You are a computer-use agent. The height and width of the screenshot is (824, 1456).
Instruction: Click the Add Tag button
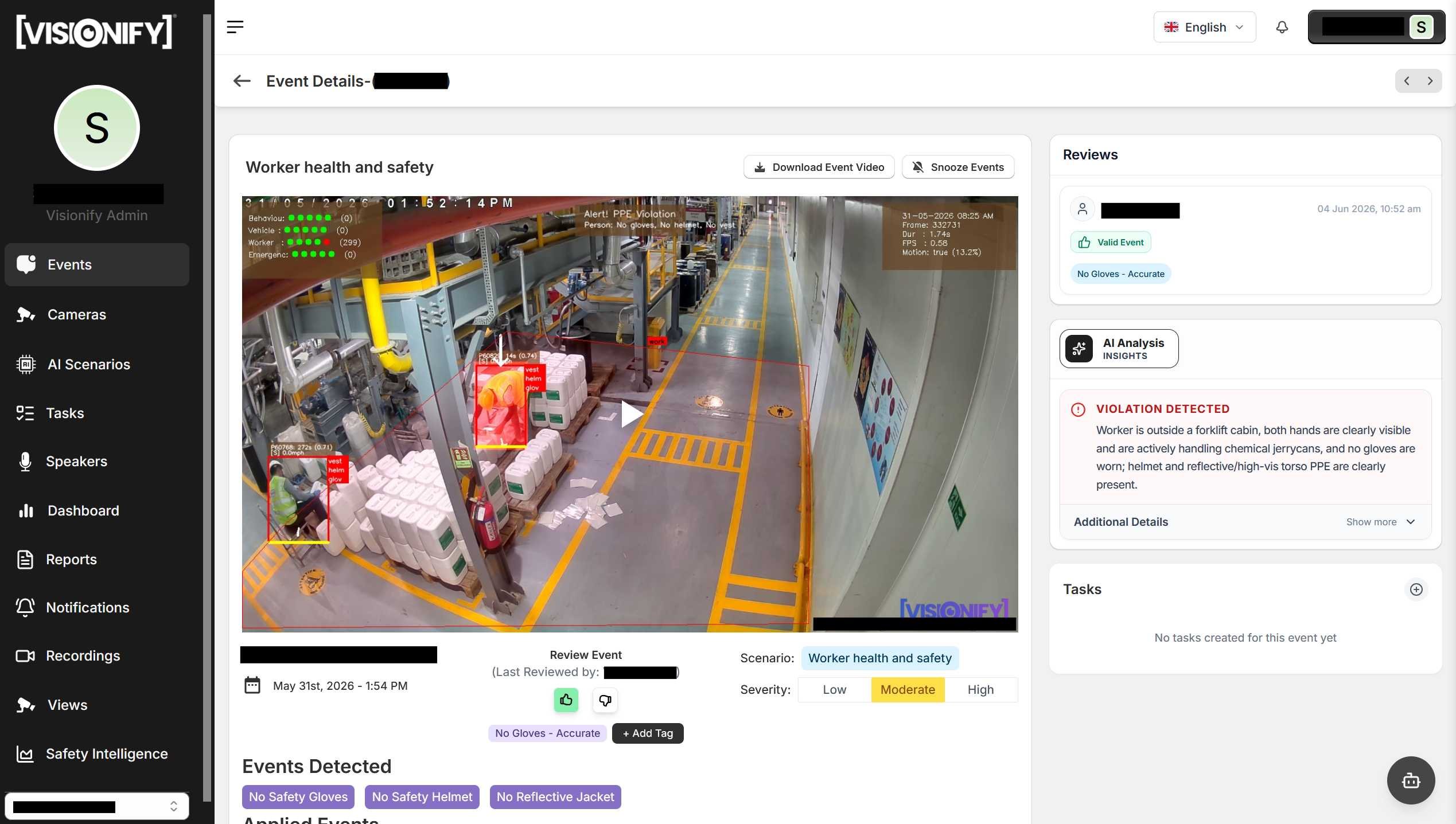click(648, 733)
